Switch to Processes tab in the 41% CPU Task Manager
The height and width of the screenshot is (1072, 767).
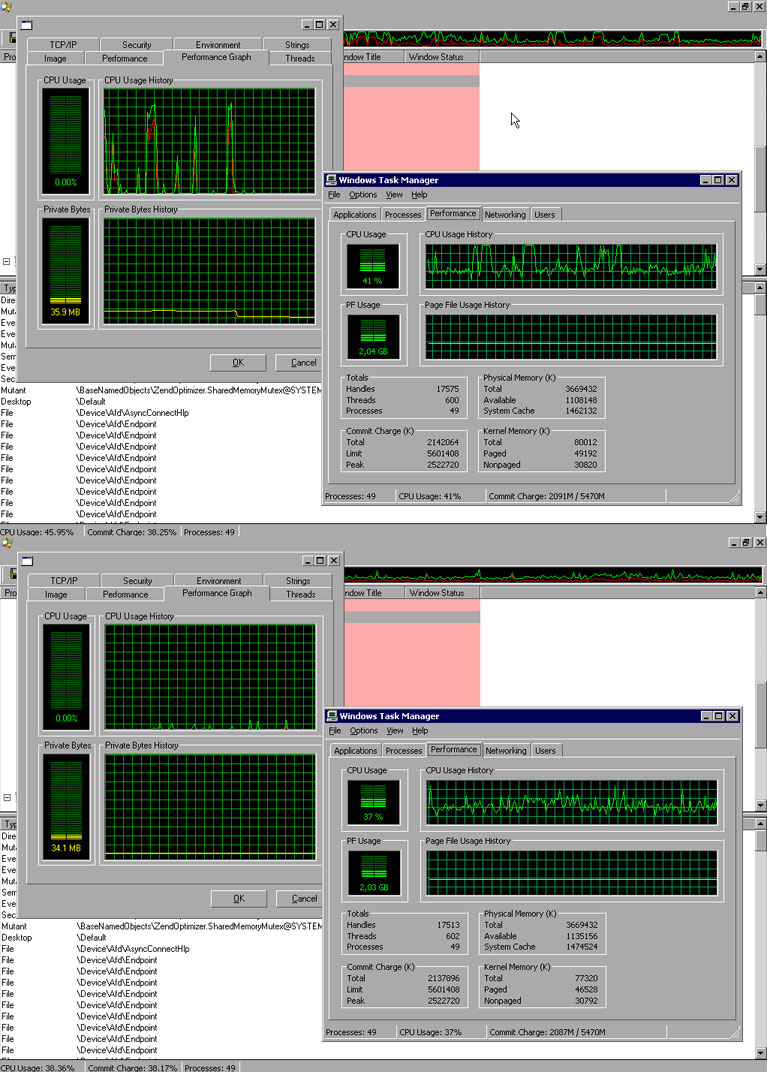point(403,215)
